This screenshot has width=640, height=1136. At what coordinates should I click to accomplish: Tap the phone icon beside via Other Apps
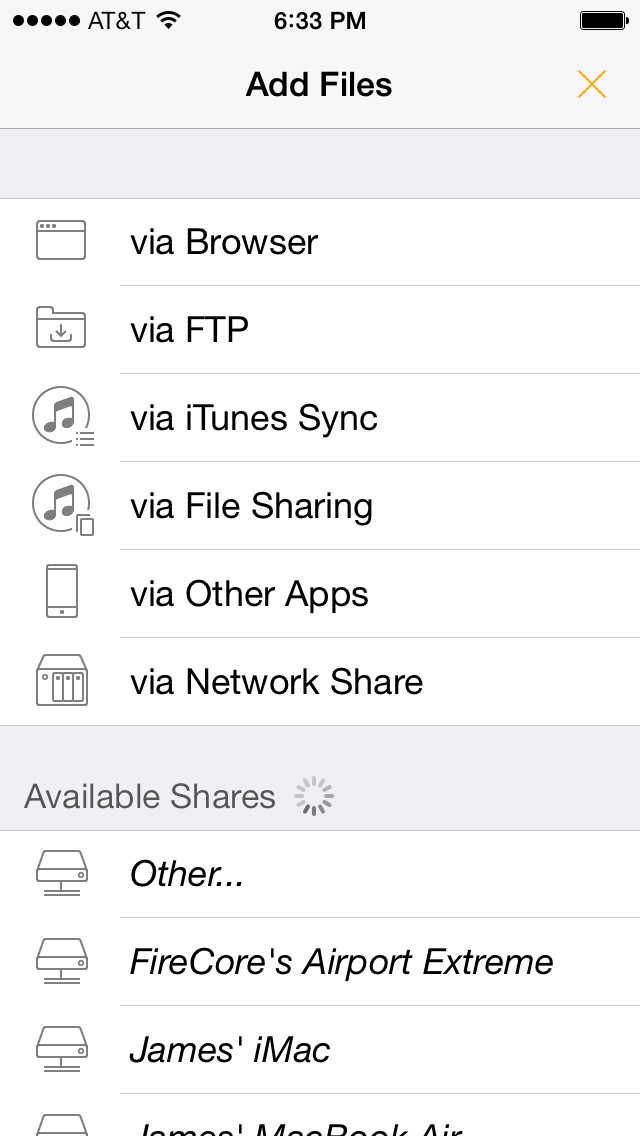click(x=61, y=591)
